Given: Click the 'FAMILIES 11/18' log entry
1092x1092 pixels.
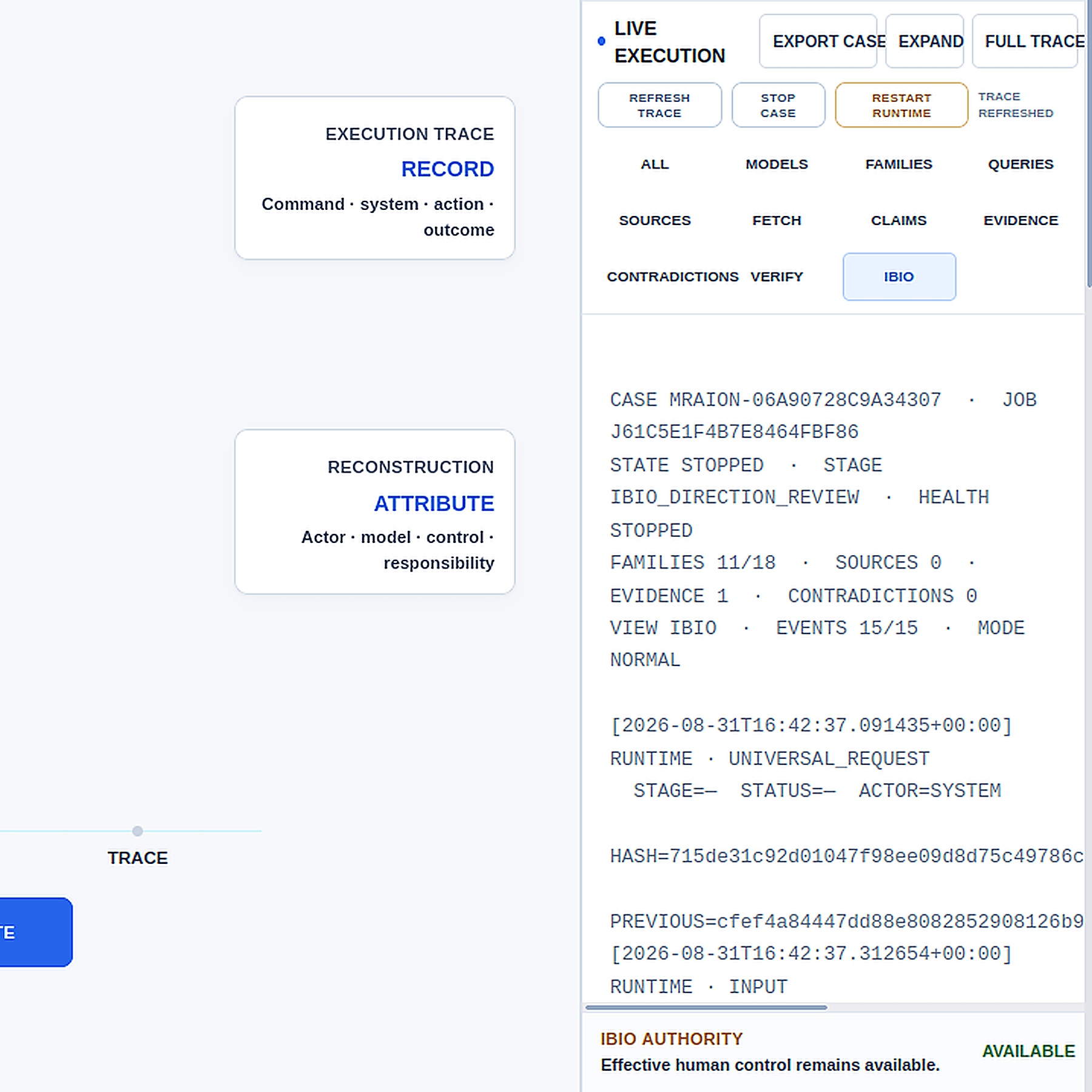Looking at the screenshot, I should 693,563.
